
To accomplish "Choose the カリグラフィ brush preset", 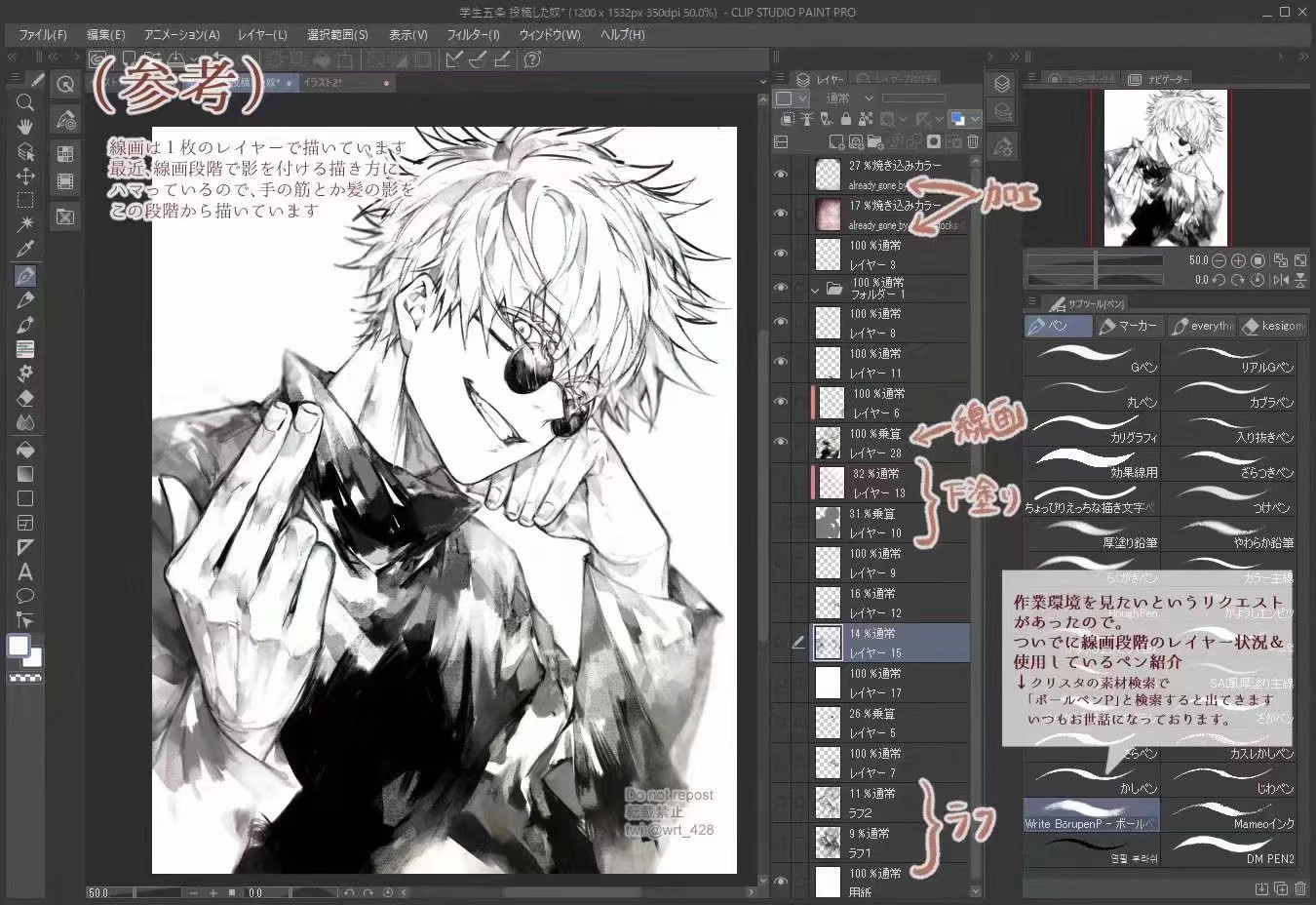I will (x=1092, y=429).
